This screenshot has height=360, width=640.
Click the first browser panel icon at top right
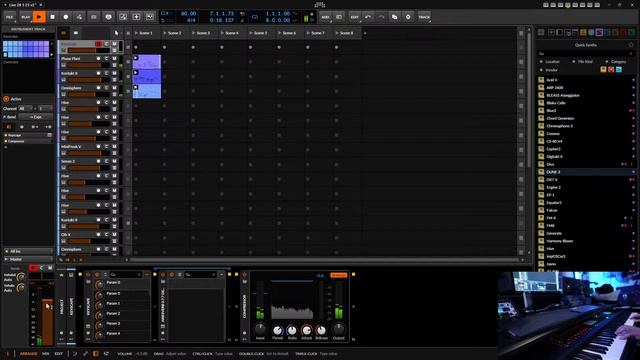tap(541, 32)
